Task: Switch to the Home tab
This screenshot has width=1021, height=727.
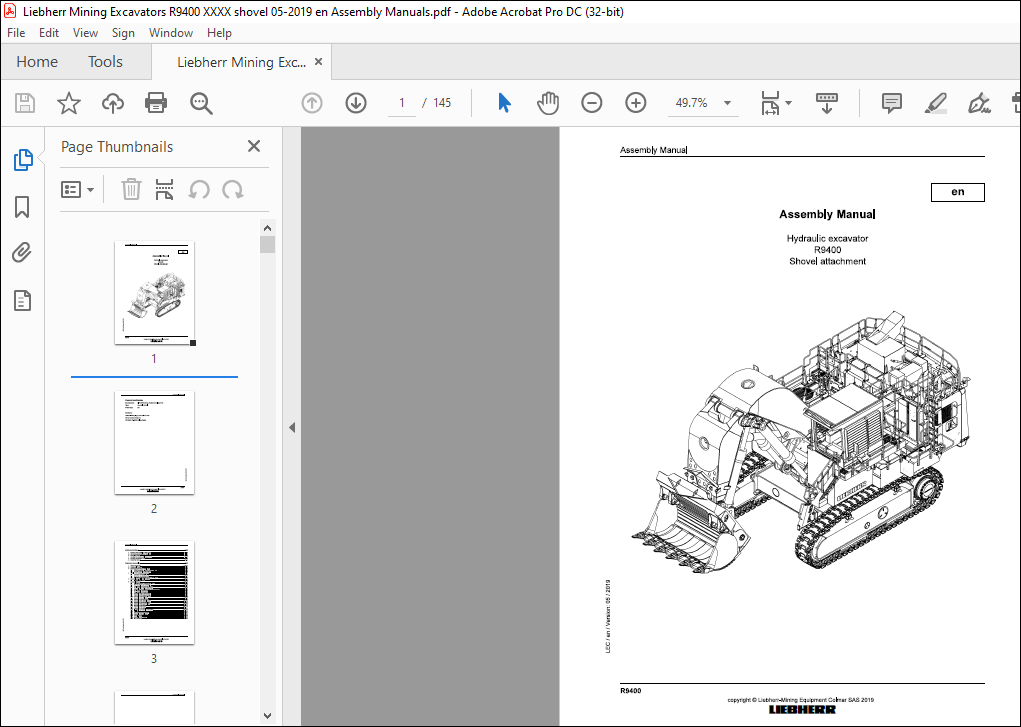Action: click(37, 62)
